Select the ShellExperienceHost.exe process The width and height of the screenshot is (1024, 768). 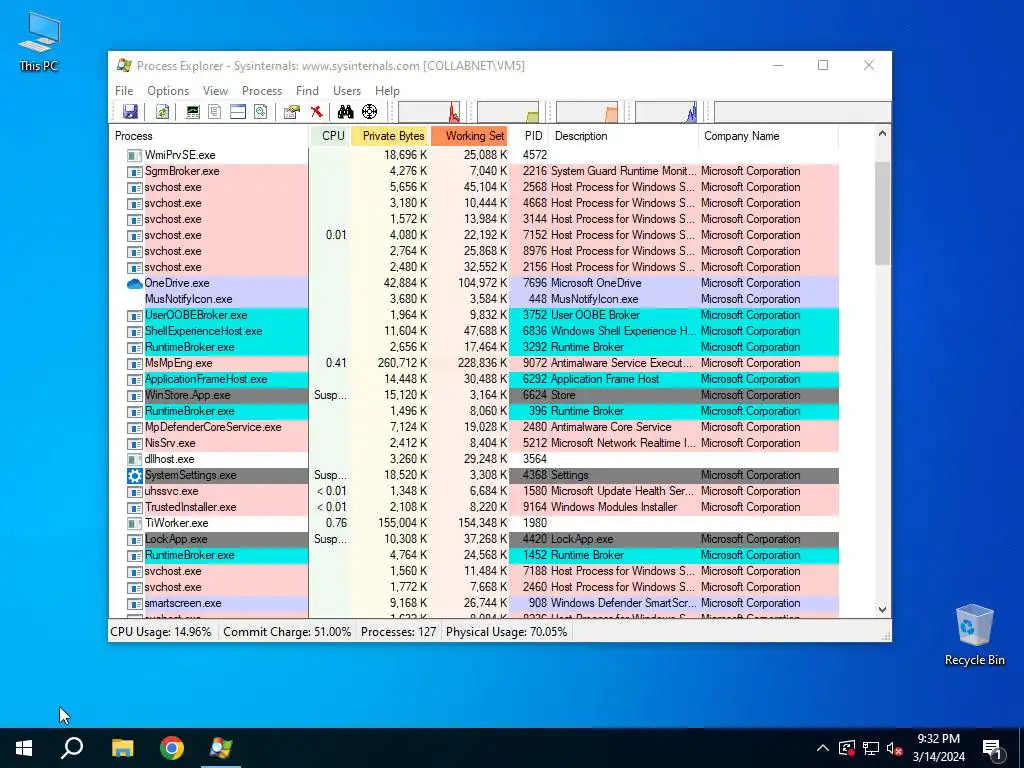[x=204, y=331]
